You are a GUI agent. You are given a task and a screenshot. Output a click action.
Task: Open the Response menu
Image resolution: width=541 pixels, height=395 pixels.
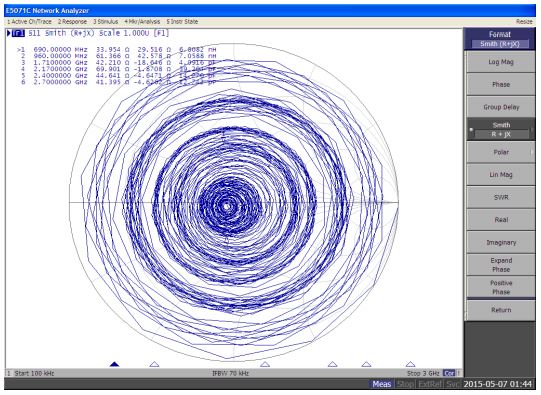(72, 22)
